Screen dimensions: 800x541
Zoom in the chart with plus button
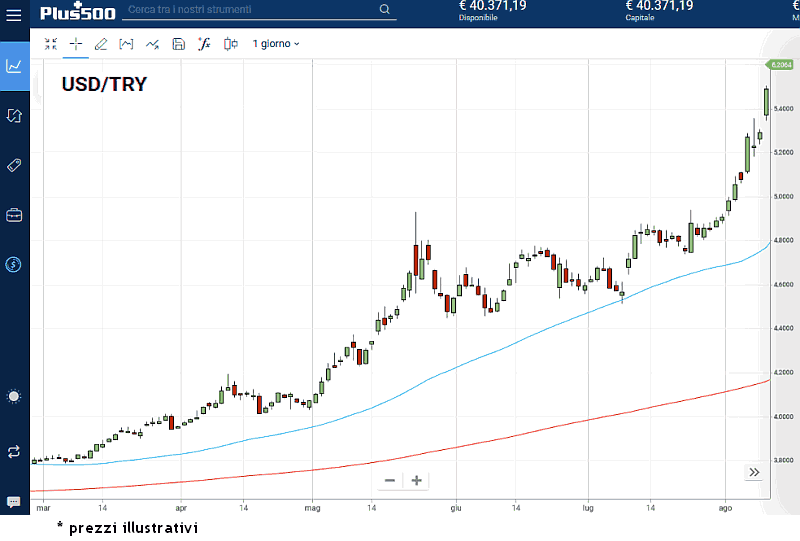416,481
